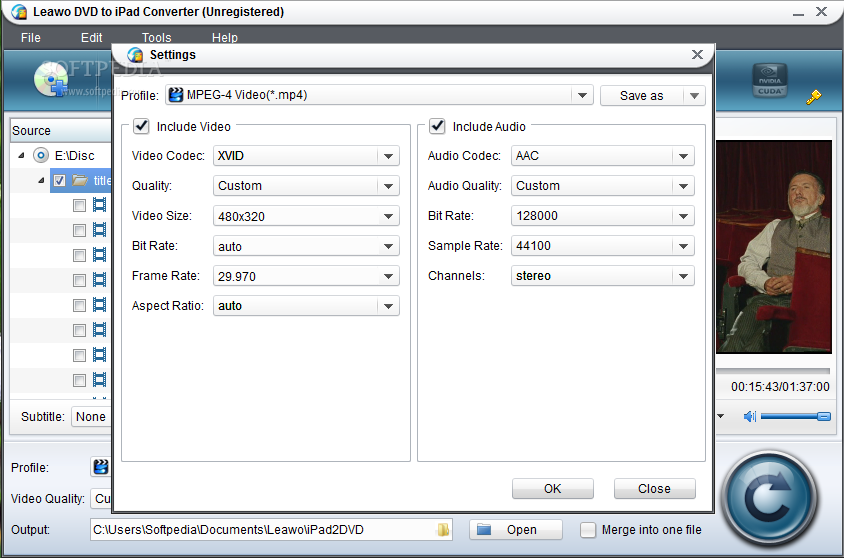Open the Subtitle None dropdown
Screen dimensions: 844x558
pos(91,416)
